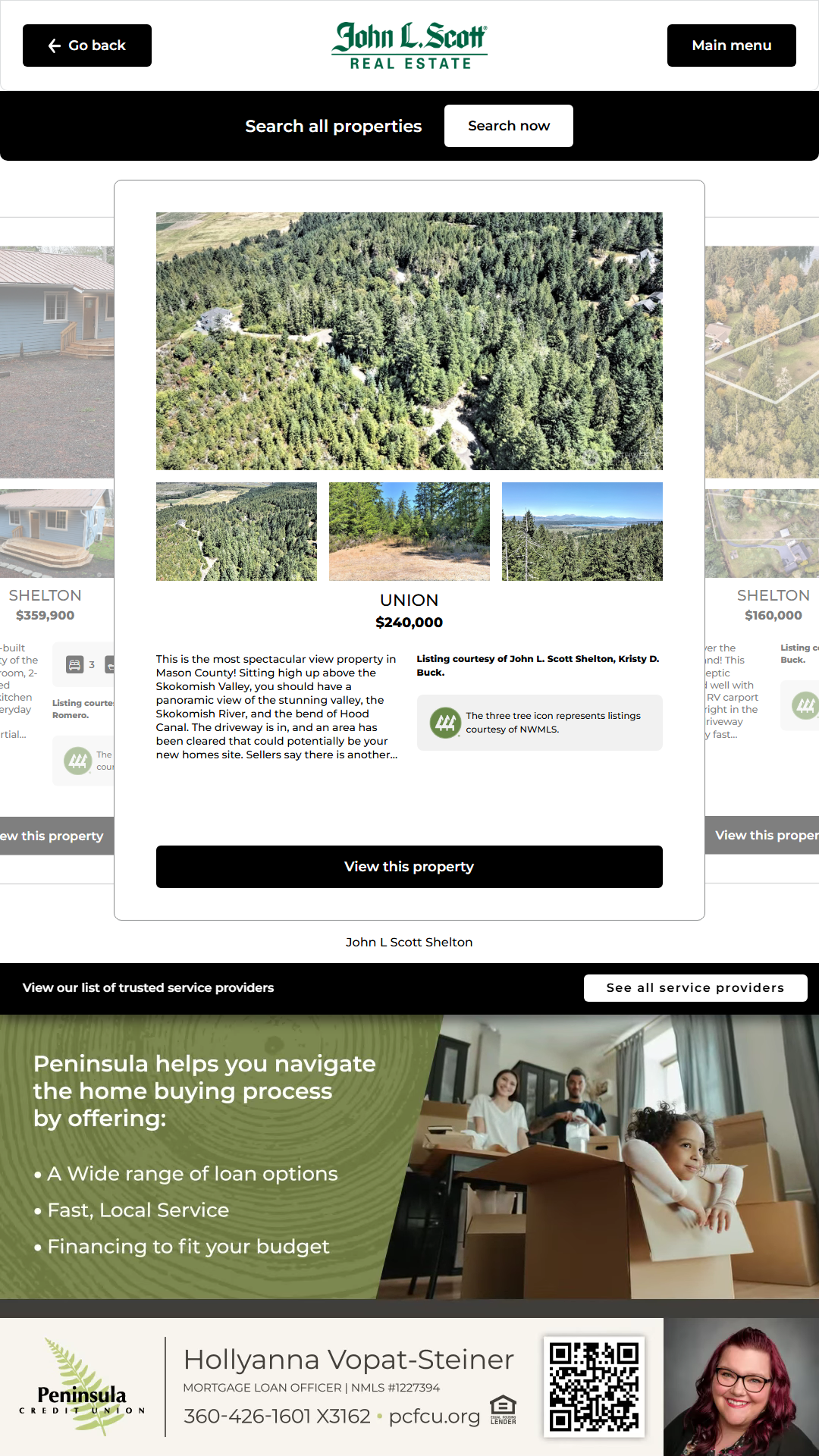Select the first aerial valley thumbnail
The image size is (819, 1456).
pyautogui.click(x=237, y=532)
